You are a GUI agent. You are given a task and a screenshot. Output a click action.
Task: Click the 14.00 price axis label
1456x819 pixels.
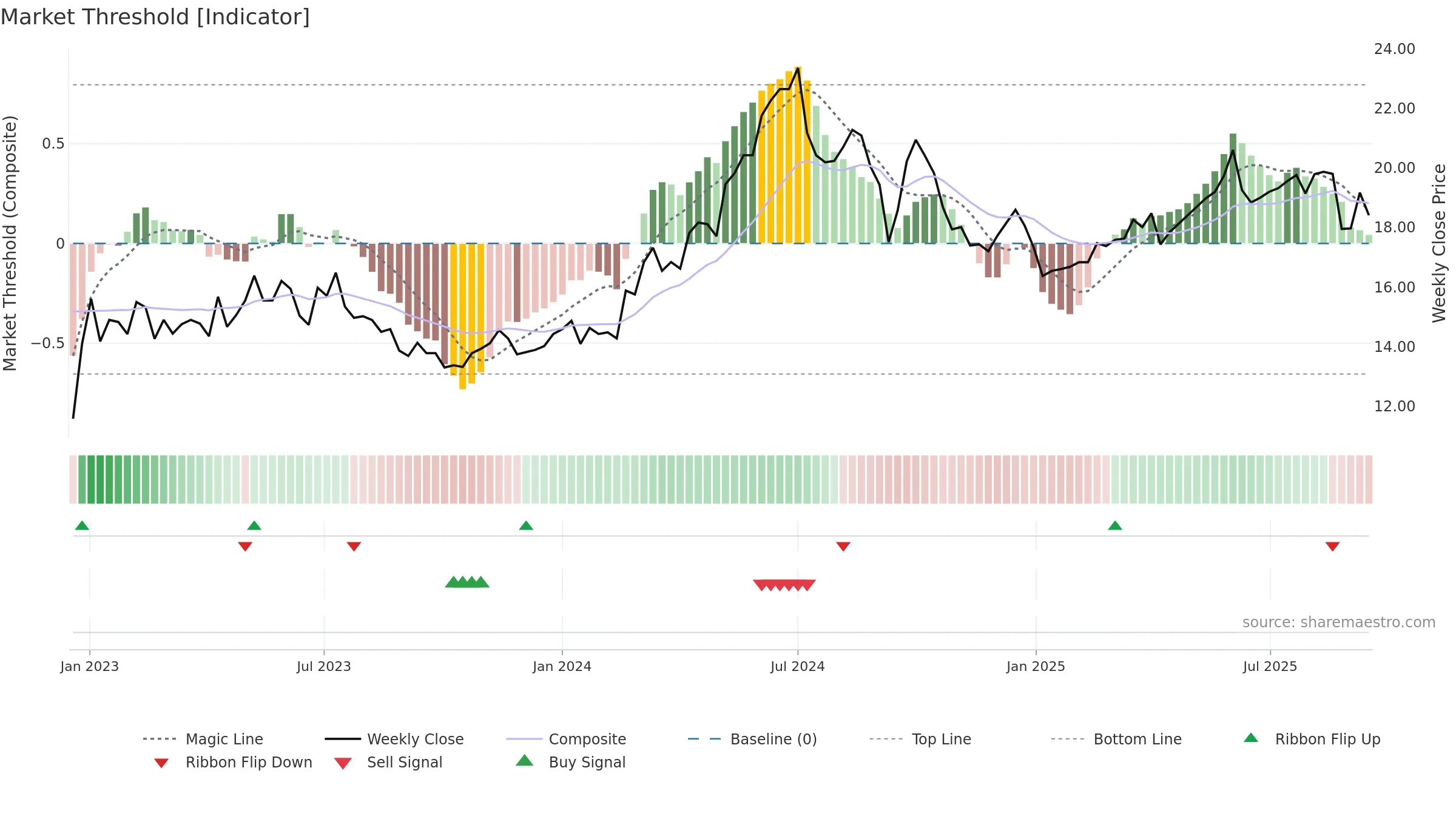pyautogui.click(x=1395, y=347)
